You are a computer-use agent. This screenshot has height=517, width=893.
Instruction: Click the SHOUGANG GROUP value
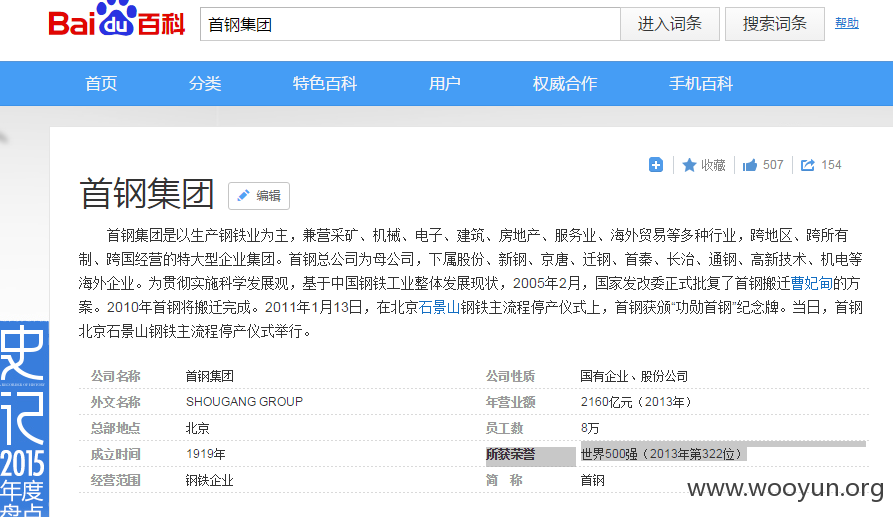pyautogui.click(x=244, y=402)
